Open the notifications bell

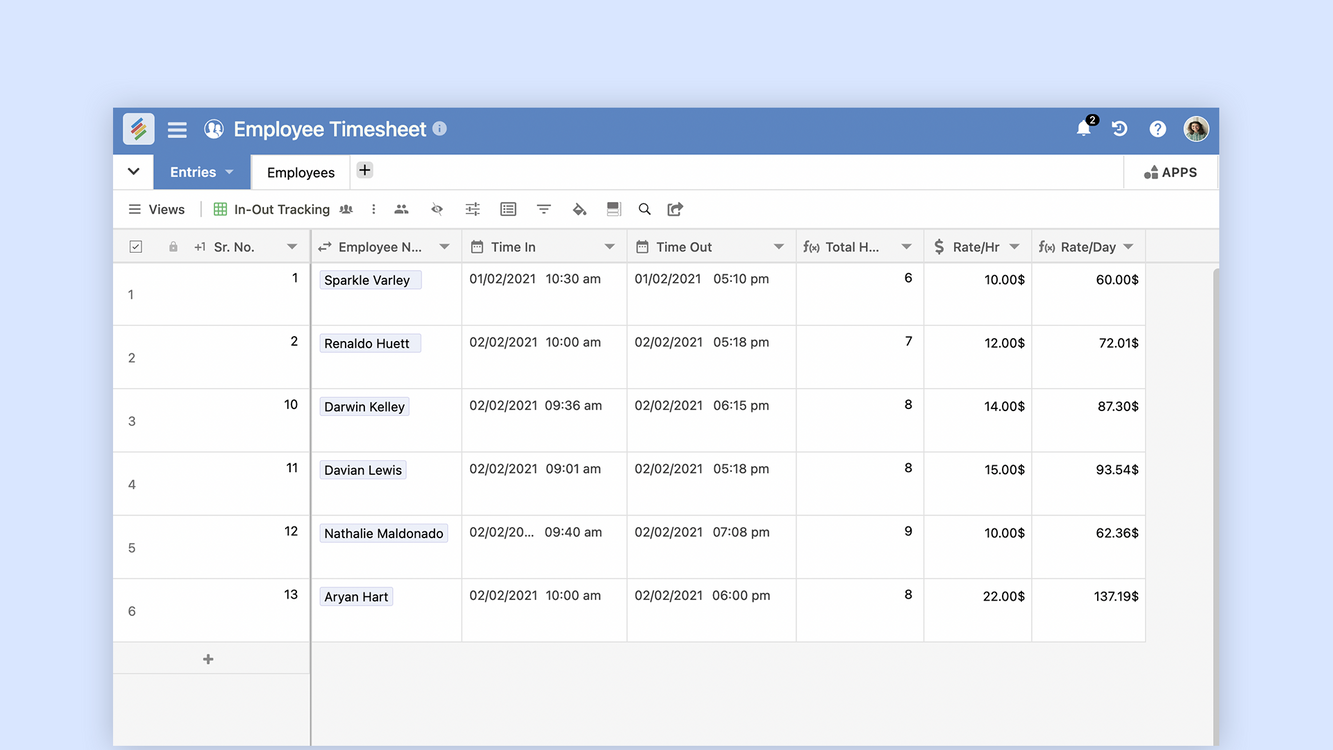tap(1083, 129)
